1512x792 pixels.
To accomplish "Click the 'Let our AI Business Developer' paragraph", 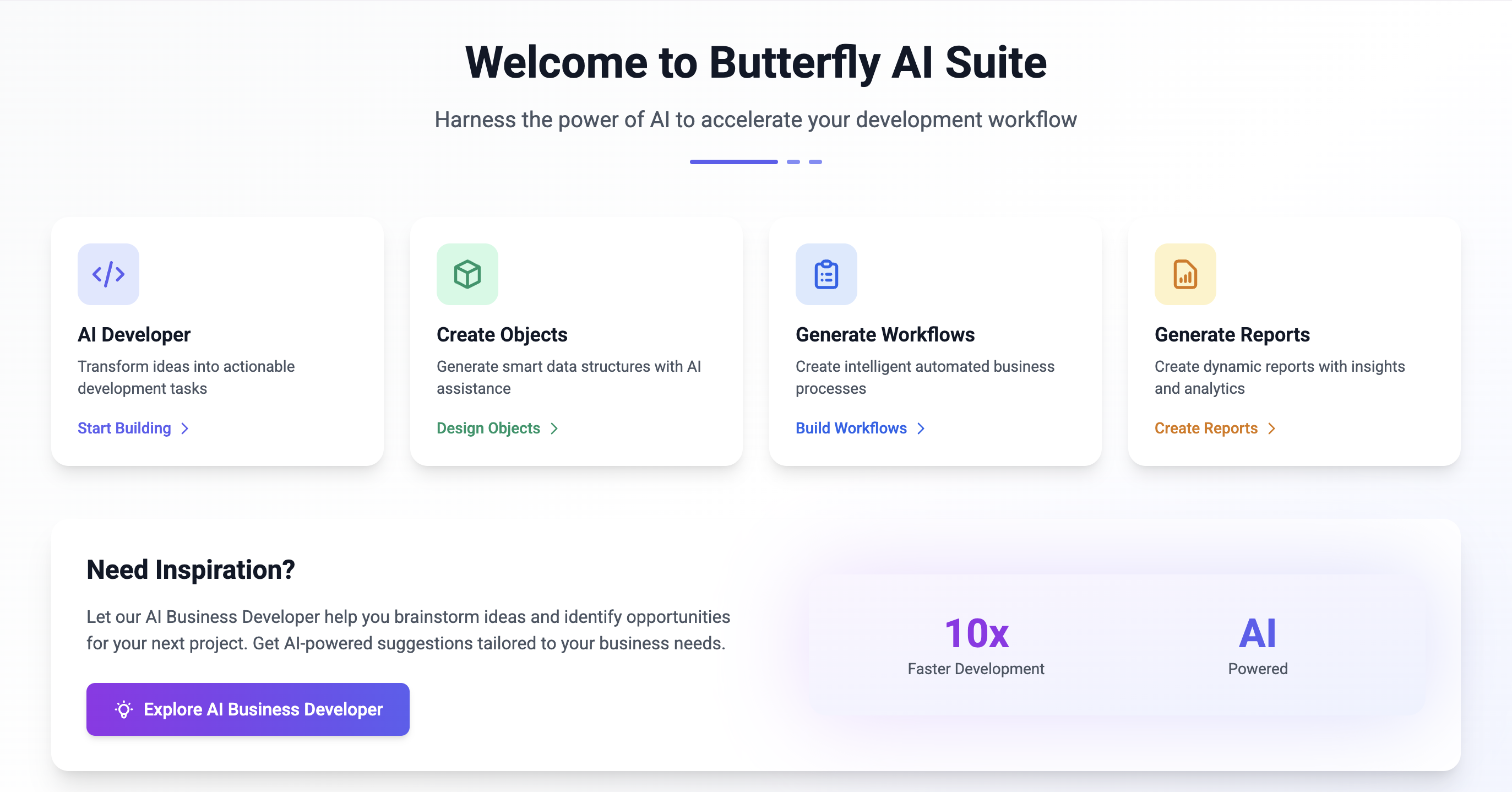I will 408,630.
